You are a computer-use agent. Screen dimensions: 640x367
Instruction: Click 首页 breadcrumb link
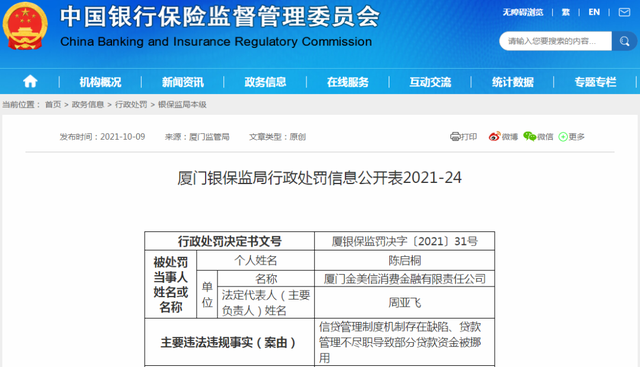53,105
